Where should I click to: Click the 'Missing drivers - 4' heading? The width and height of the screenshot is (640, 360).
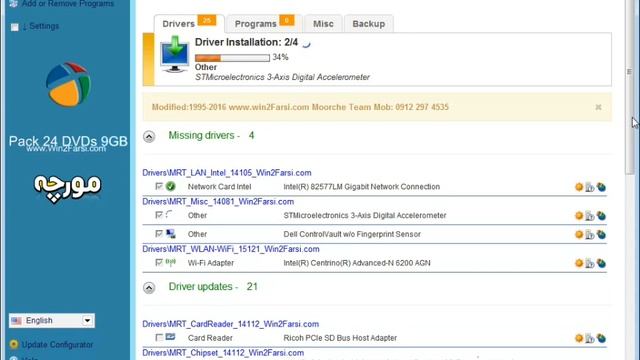[211, 136]
